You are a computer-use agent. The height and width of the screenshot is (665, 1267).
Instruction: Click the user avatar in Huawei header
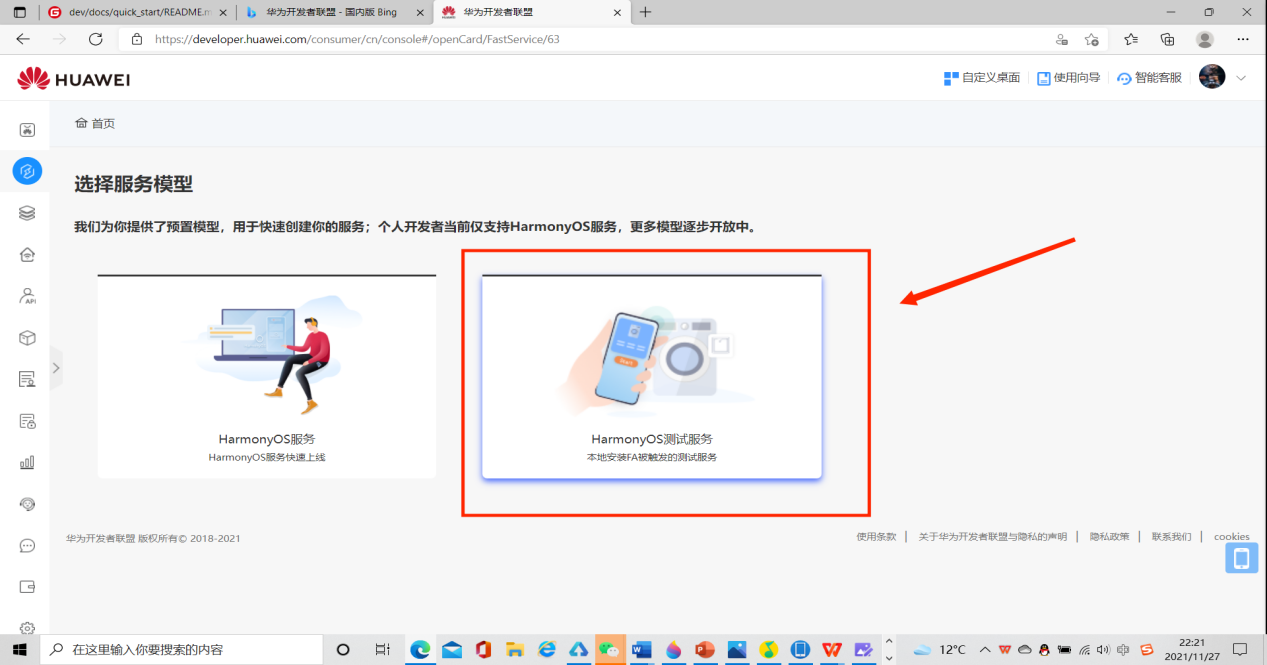(1212, 77)
